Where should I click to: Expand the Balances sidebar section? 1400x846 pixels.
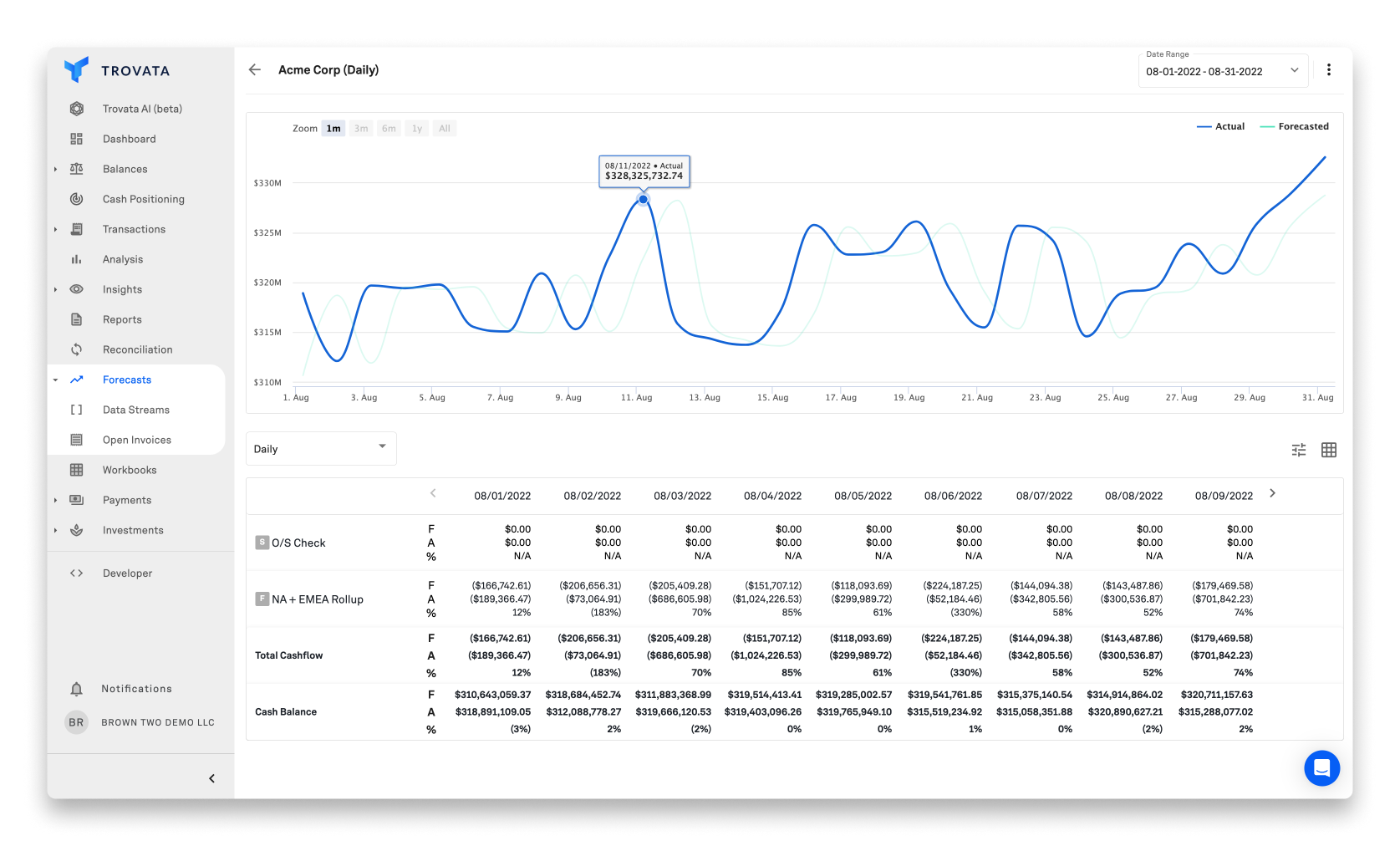click(125, 168)
